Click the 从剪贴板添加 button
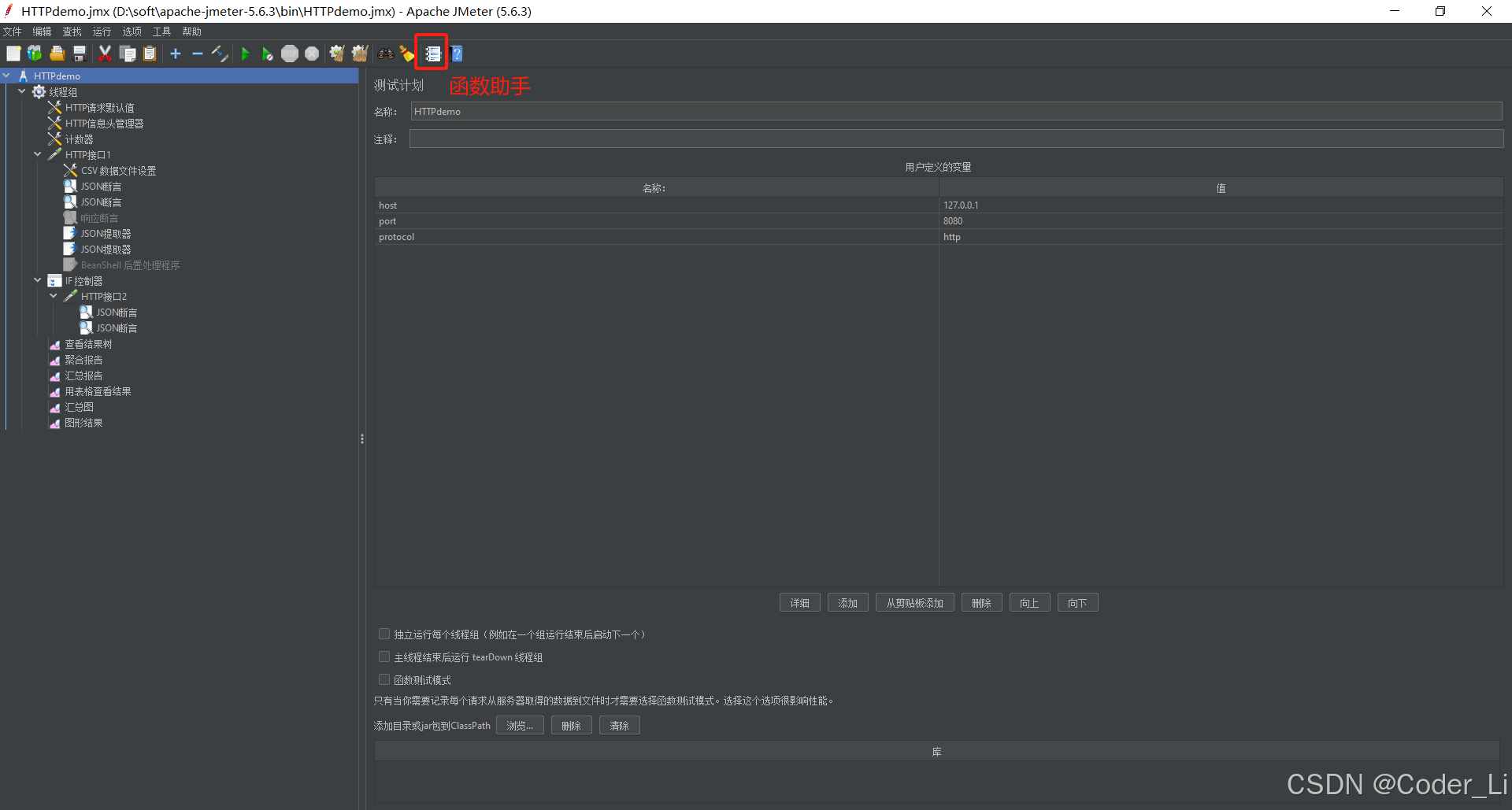Screen dimensions: 1512x810 click(x=915, y=603)
